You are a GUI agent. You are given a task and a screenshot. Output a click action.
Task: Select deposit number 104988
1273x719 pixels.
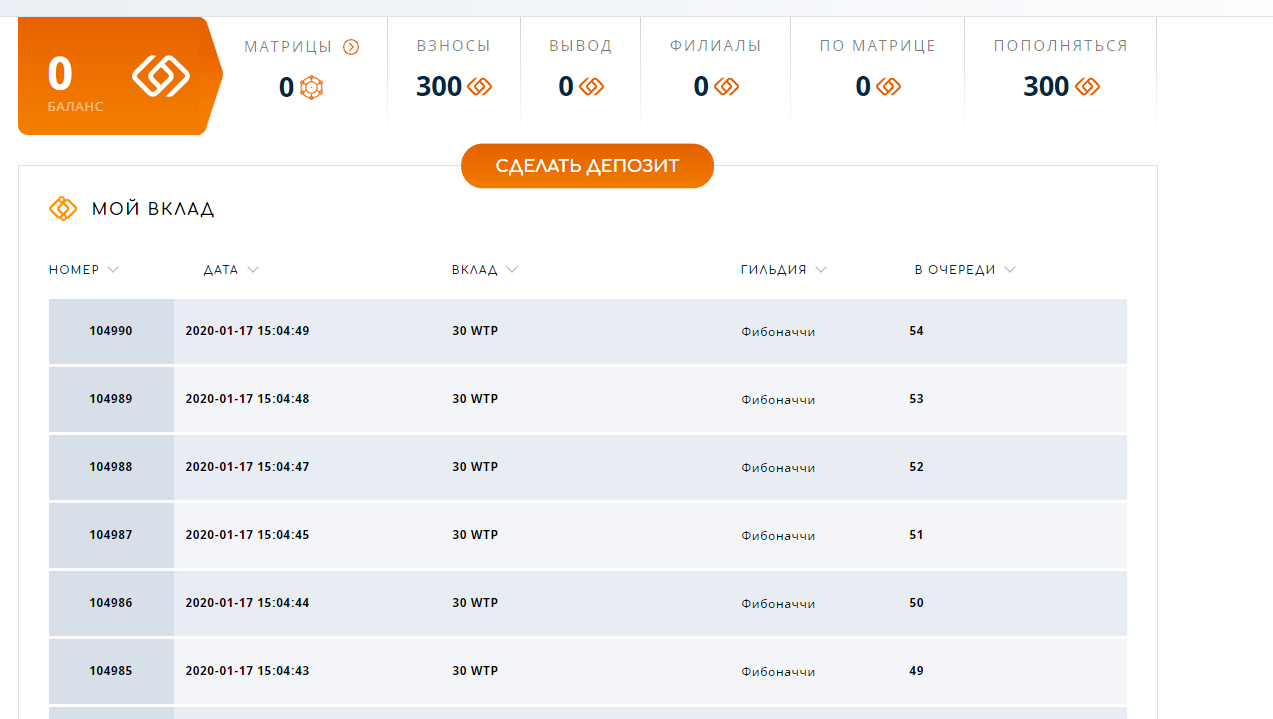click(111, 467)
